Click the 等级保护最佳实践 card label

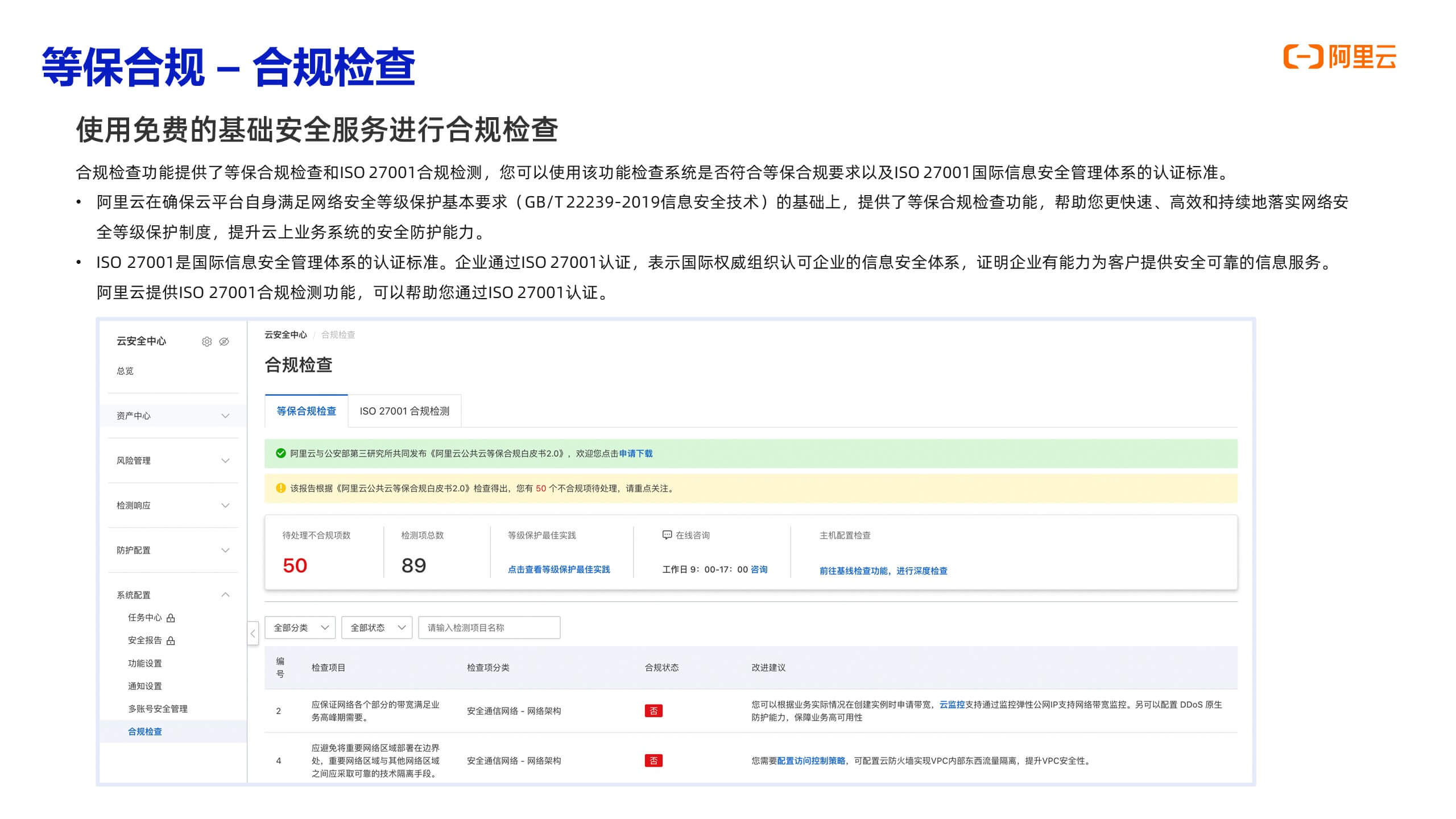click(541, 535)
